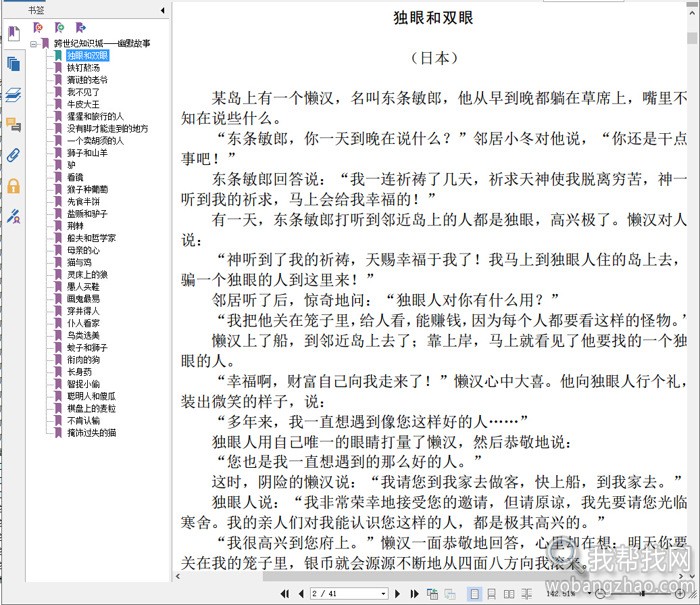Open the Pages thumbnails panel icon
700x605 pixels.
click(14, 64)
